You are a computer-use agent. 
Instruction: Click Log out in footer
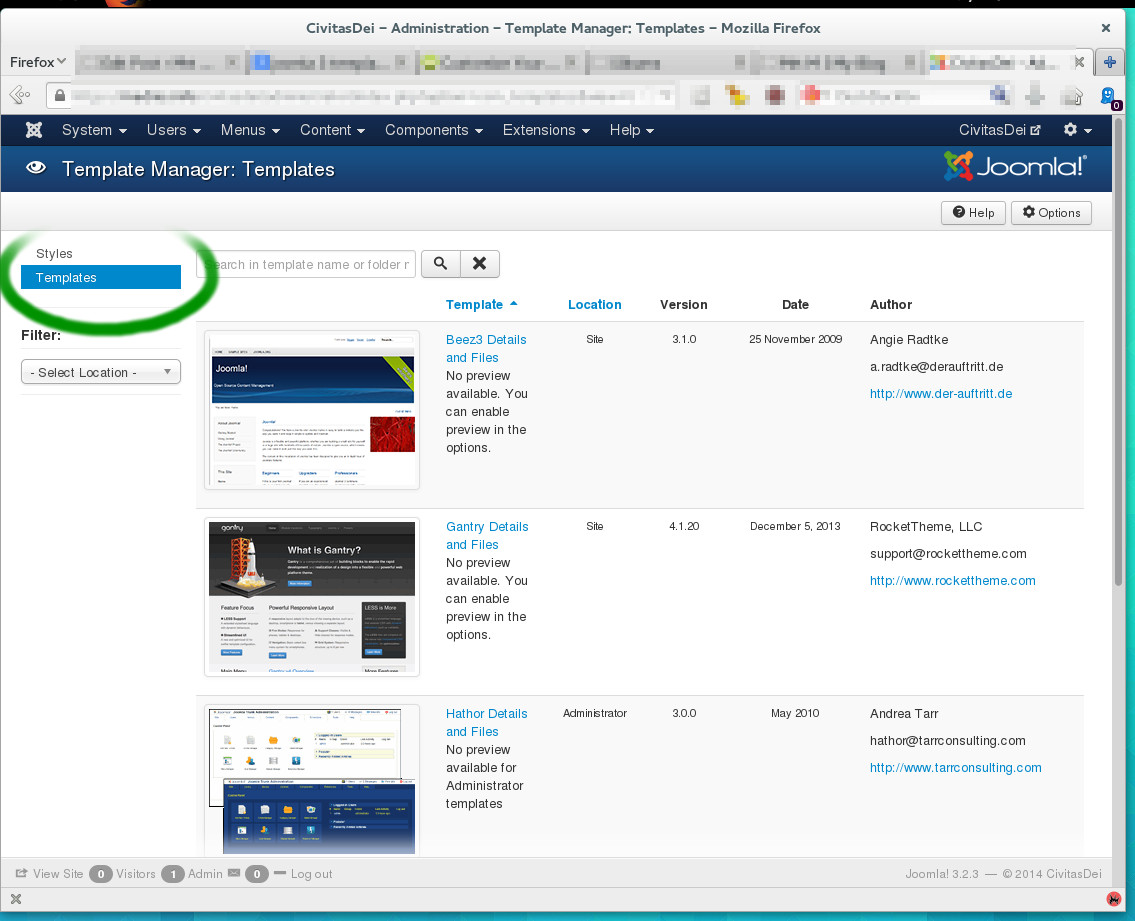303,874
